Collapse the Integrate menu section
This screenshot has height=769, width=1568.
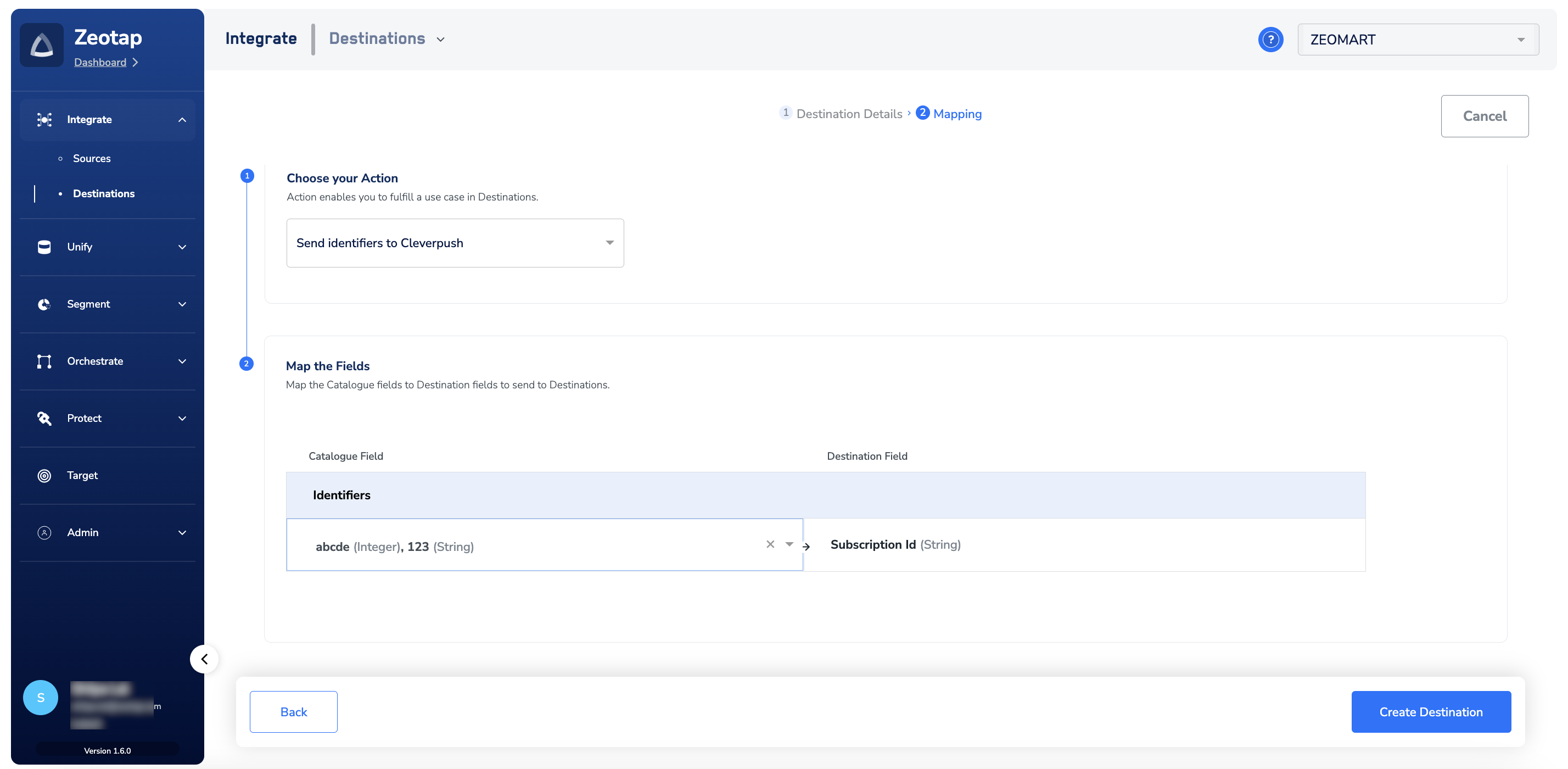(x=182, y=120)
